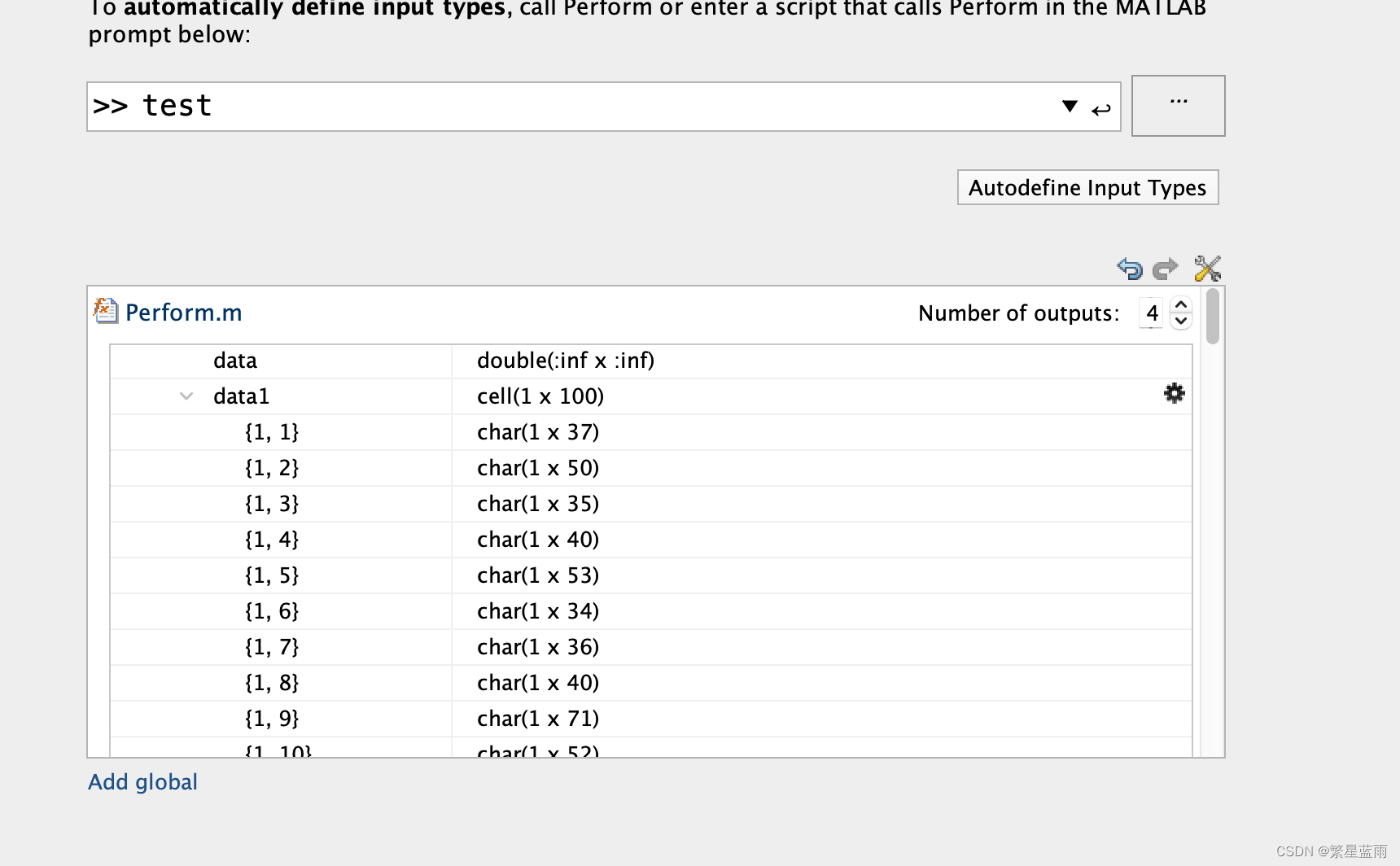Select the {1, 5} cell entry
The image size is (1400, 866).
[272, 575]
